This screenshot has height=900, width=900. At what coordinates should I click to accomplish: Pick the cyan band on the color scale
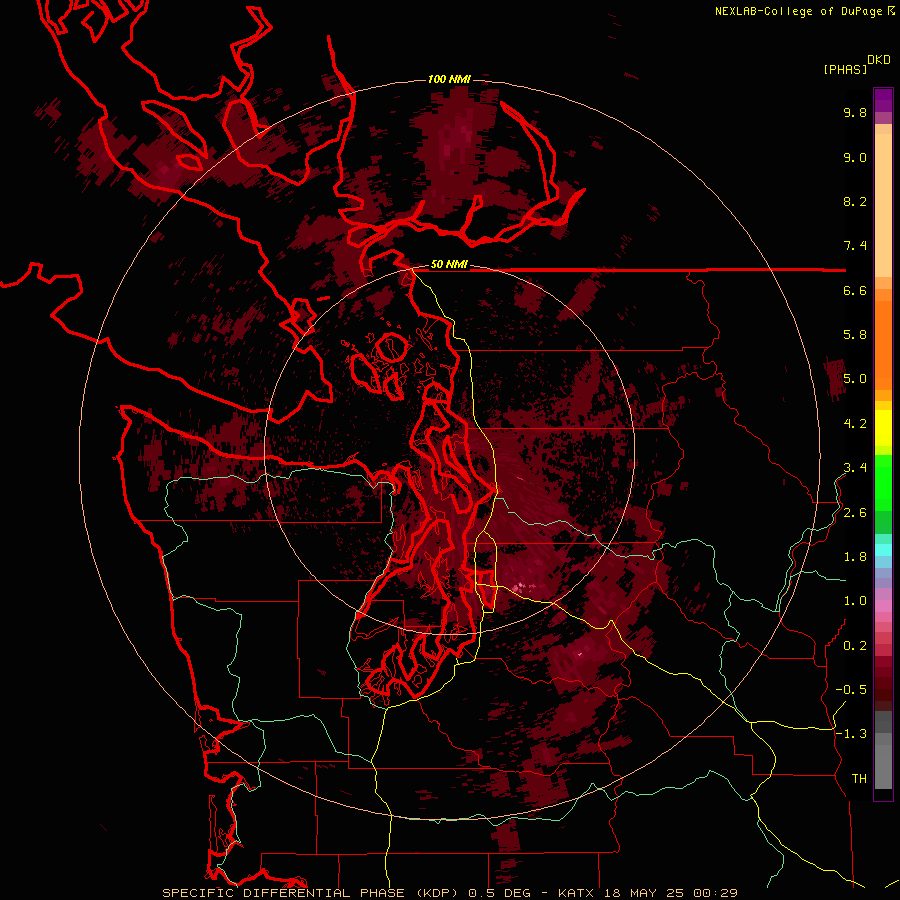click(883, 549)
